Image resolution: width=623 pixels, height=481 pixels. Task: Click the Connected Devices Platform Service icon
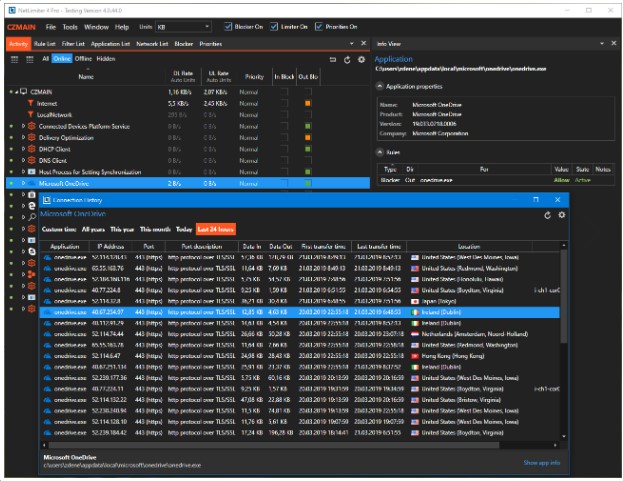click(x=31, y=126)
